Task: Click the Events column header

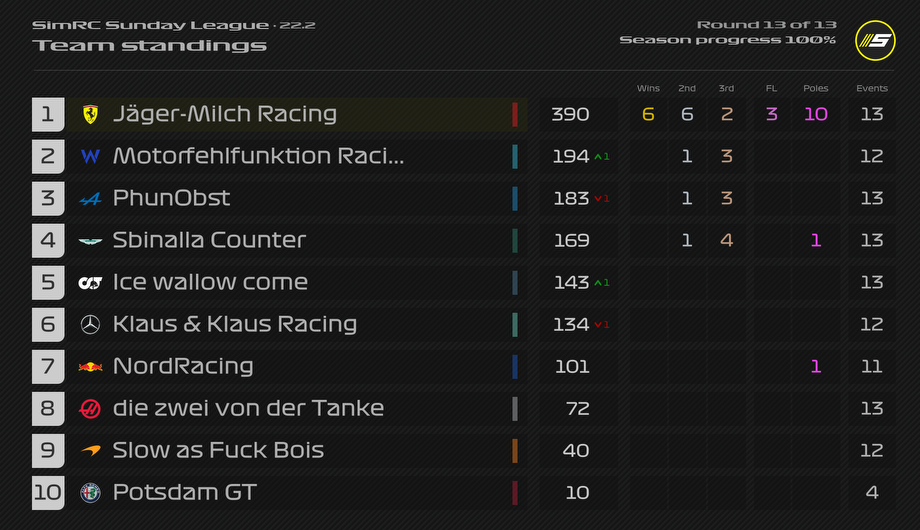Action: click(x=872, y=89)
